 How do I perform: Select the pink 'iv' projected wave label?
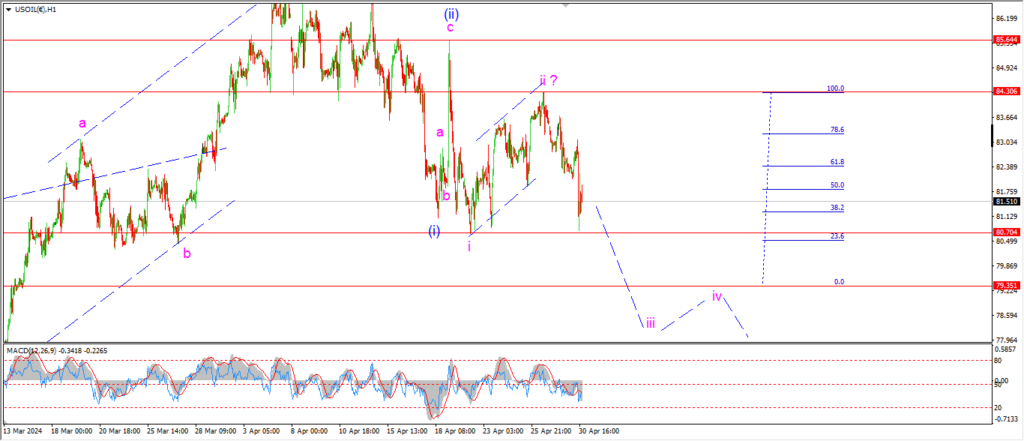tap(716, 296)
